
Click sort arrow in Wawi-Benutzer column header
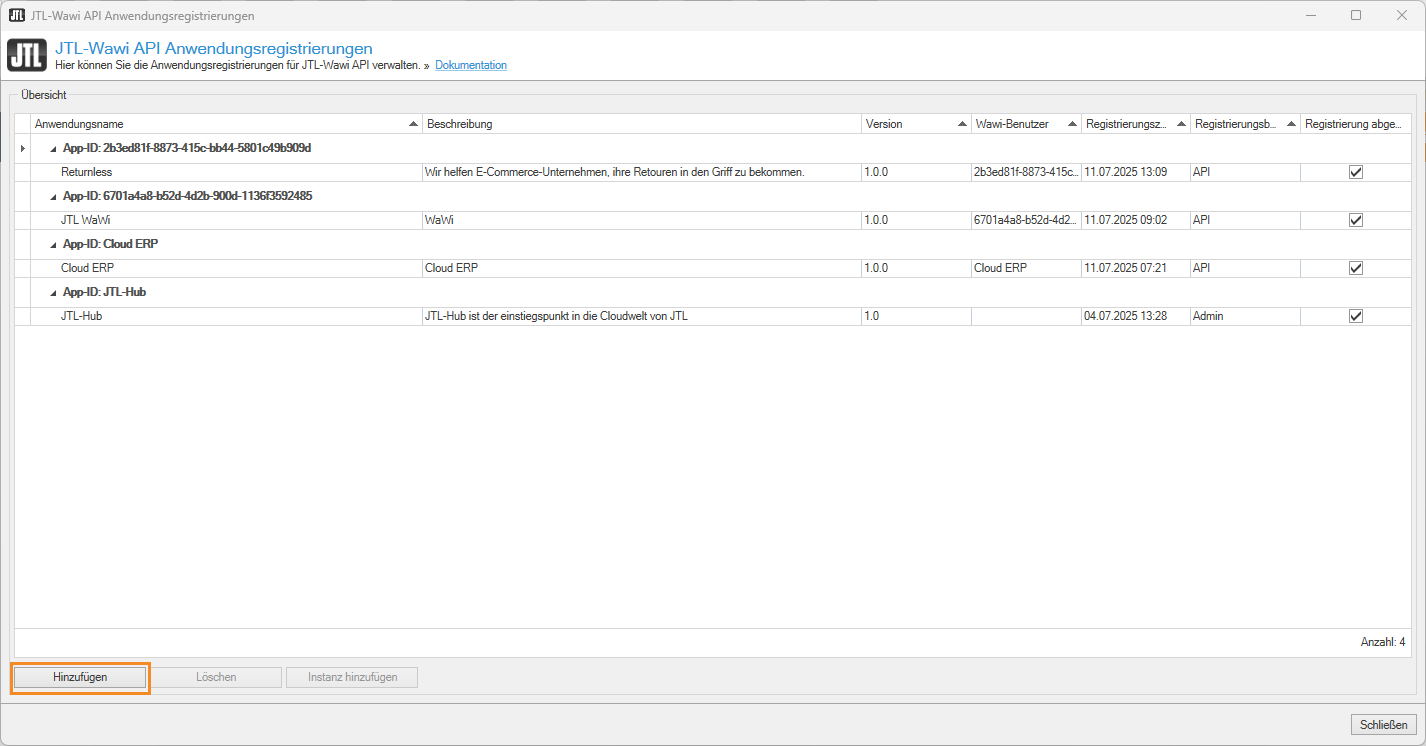click(x=1072, y=124)
